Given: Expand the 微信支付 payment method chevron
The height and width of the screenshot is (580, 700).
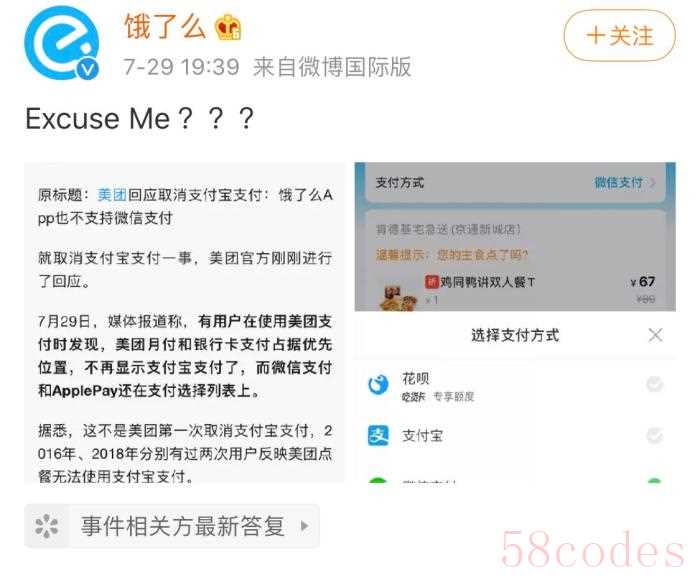Looking at the screenshot, I should coord(653,183).
